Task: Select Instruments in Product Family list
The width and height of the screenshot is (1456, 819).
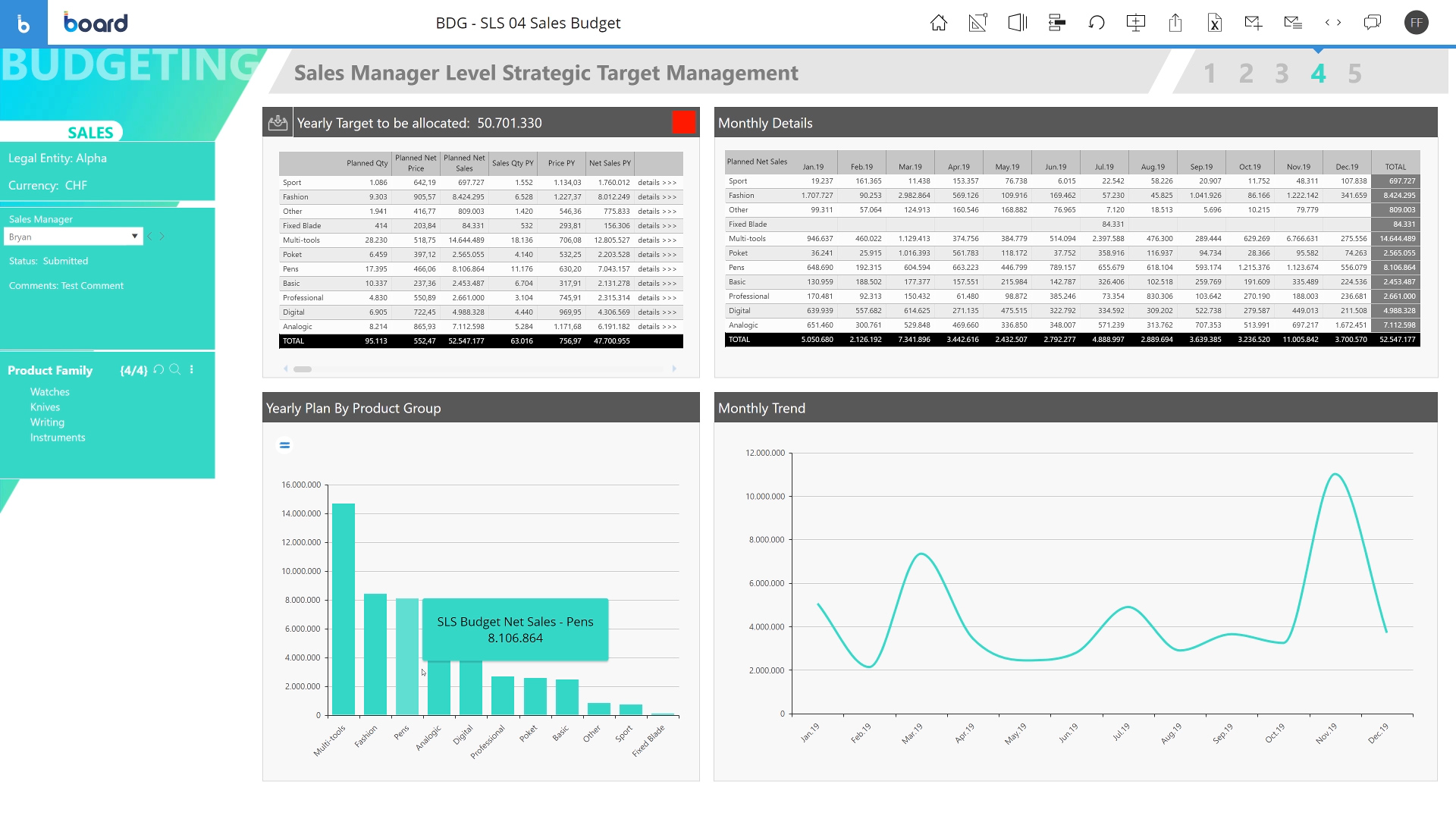Action: [58, 438]
